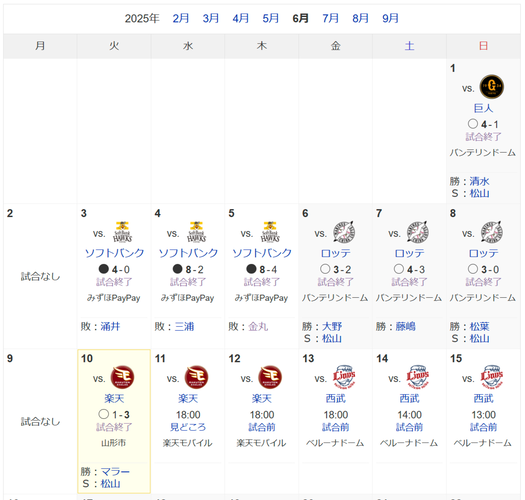Open ソフトバンク team link on June 4
525x500 pixels.
click(x=188, y=253)
